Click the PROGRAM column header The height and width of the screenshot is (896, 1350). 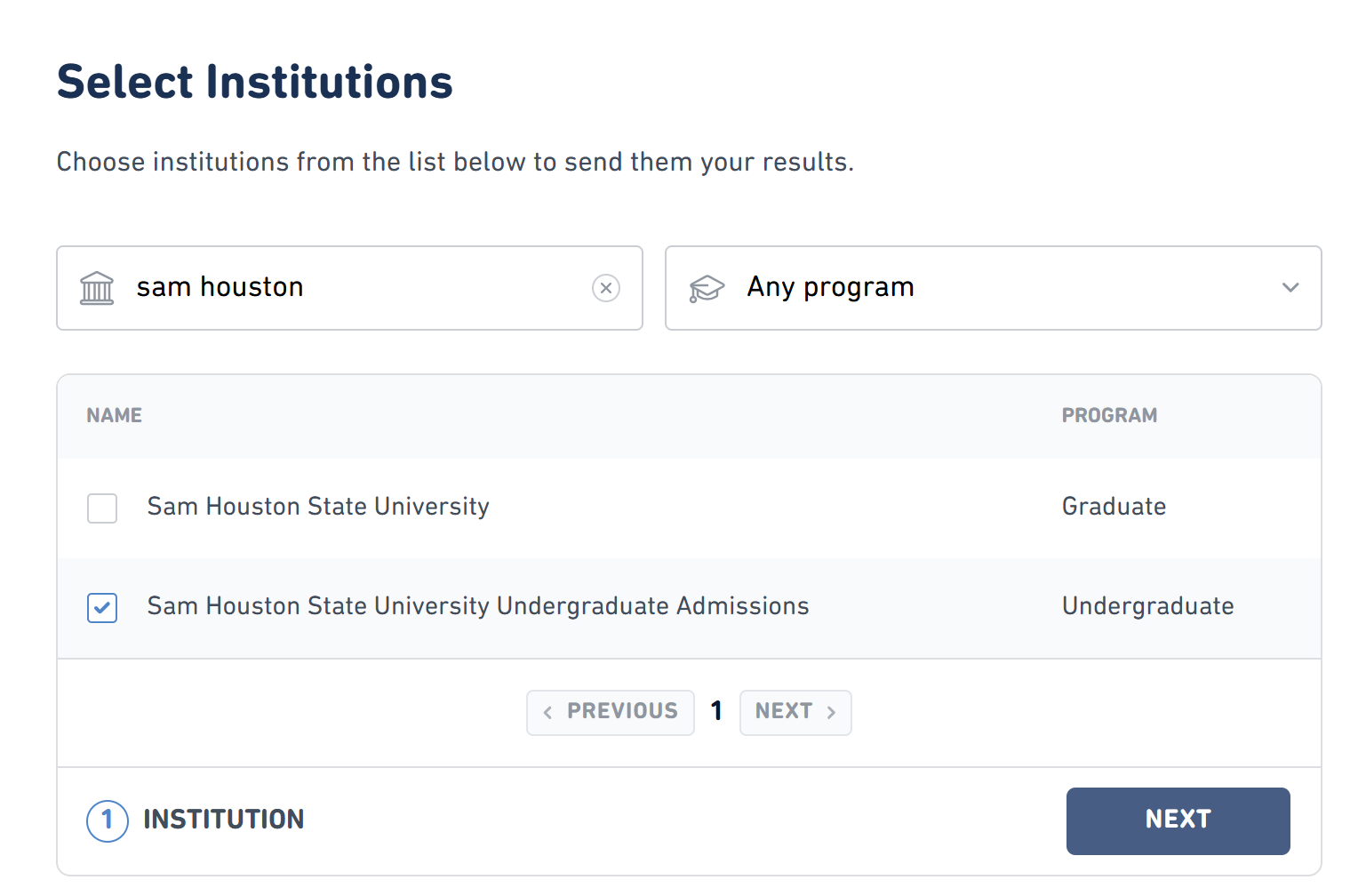click(x=1109, y=415)
